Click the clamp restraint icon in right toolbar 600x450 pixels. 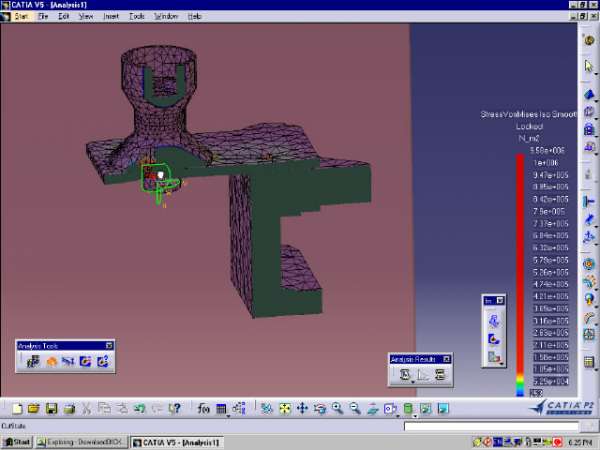coord(589,201)
